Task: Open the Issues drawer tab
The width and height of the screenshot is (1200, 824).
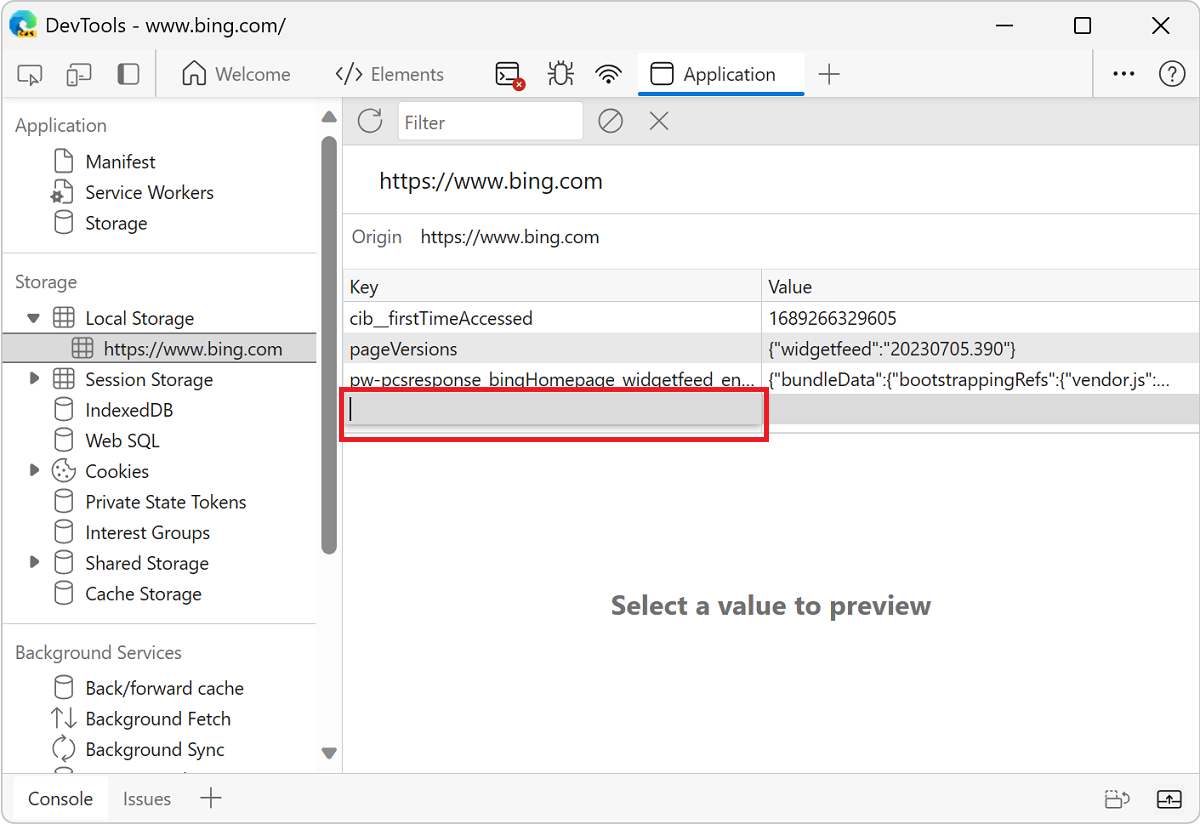Action: 146,798
